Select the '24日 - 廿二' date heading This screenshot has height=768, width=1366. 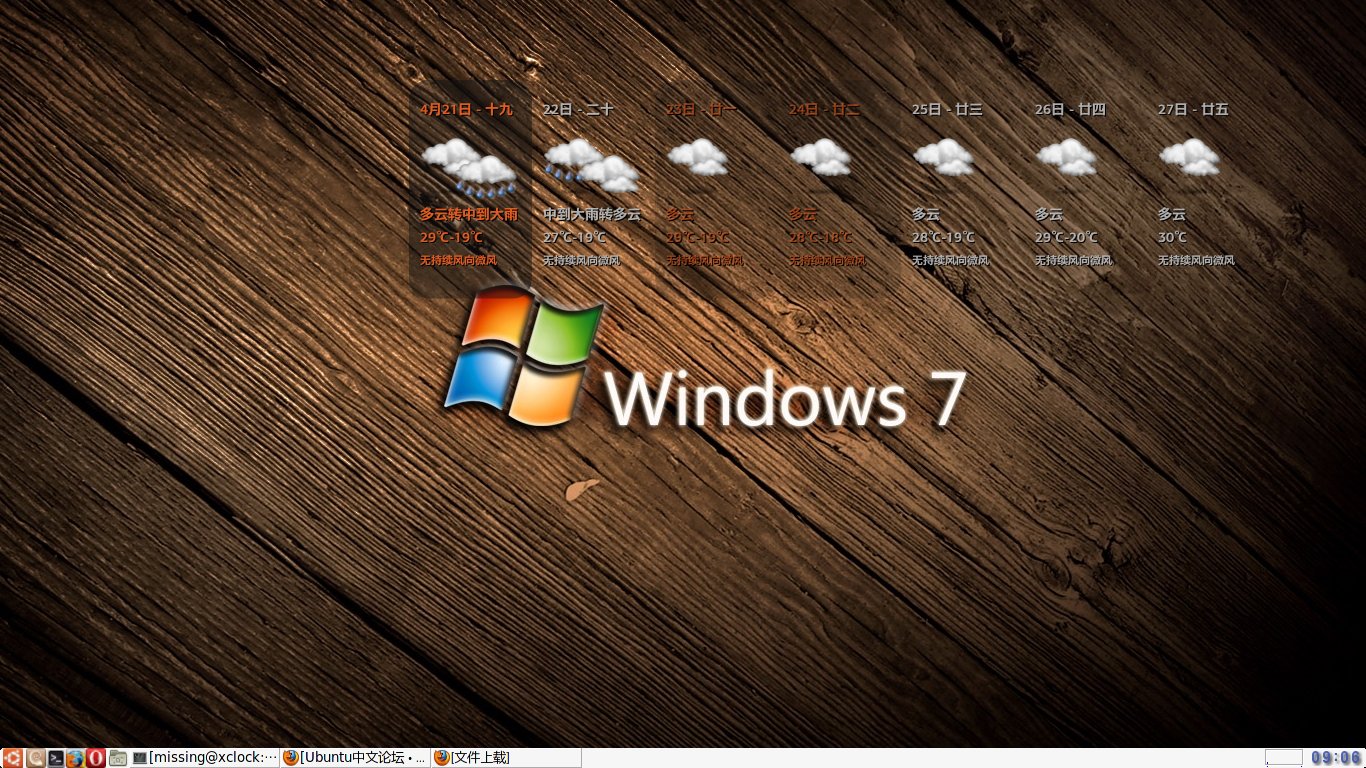pyautogui.click(x=824, y=109)
